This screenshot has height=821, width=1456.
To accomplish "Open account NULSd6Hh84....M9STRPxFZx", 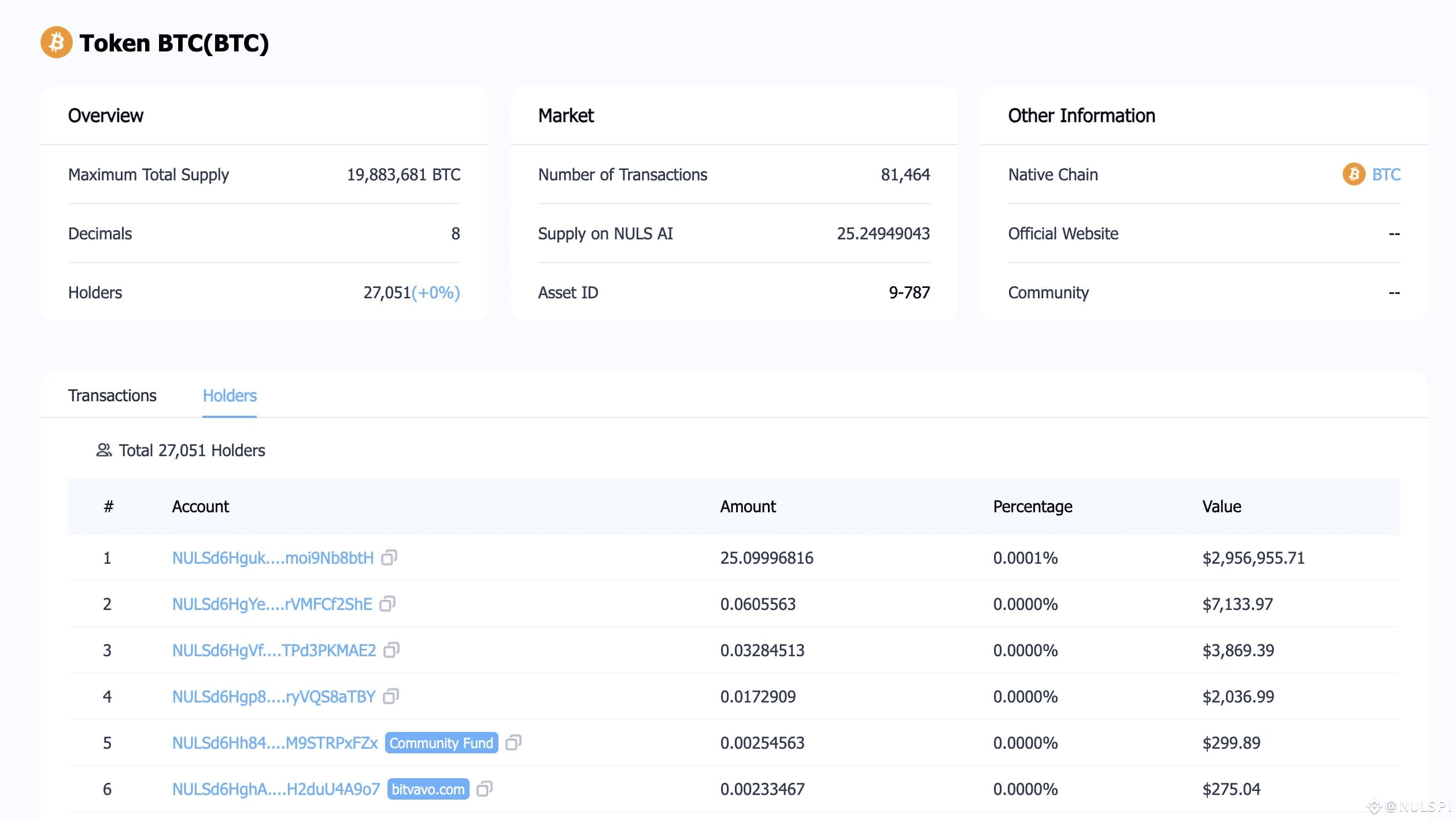I will click(x=275, y=743).
